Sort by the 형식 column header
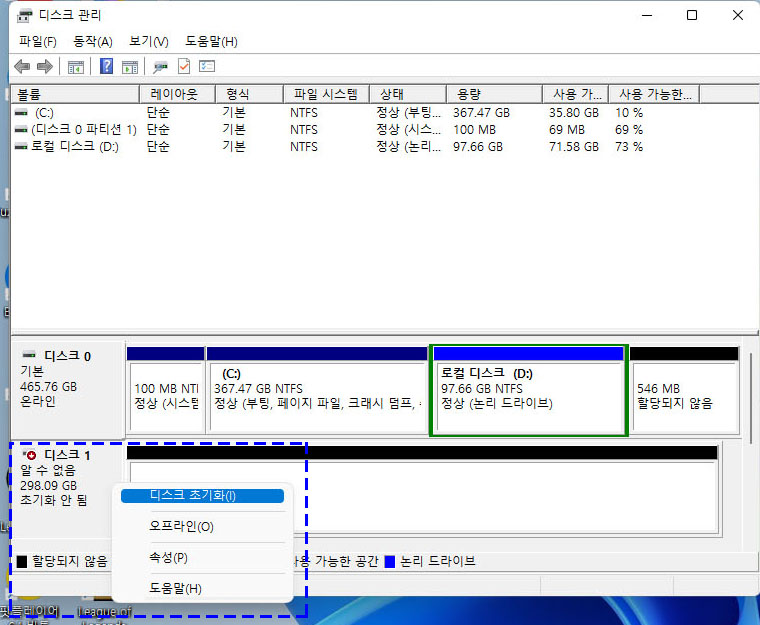 coord(249,94)
